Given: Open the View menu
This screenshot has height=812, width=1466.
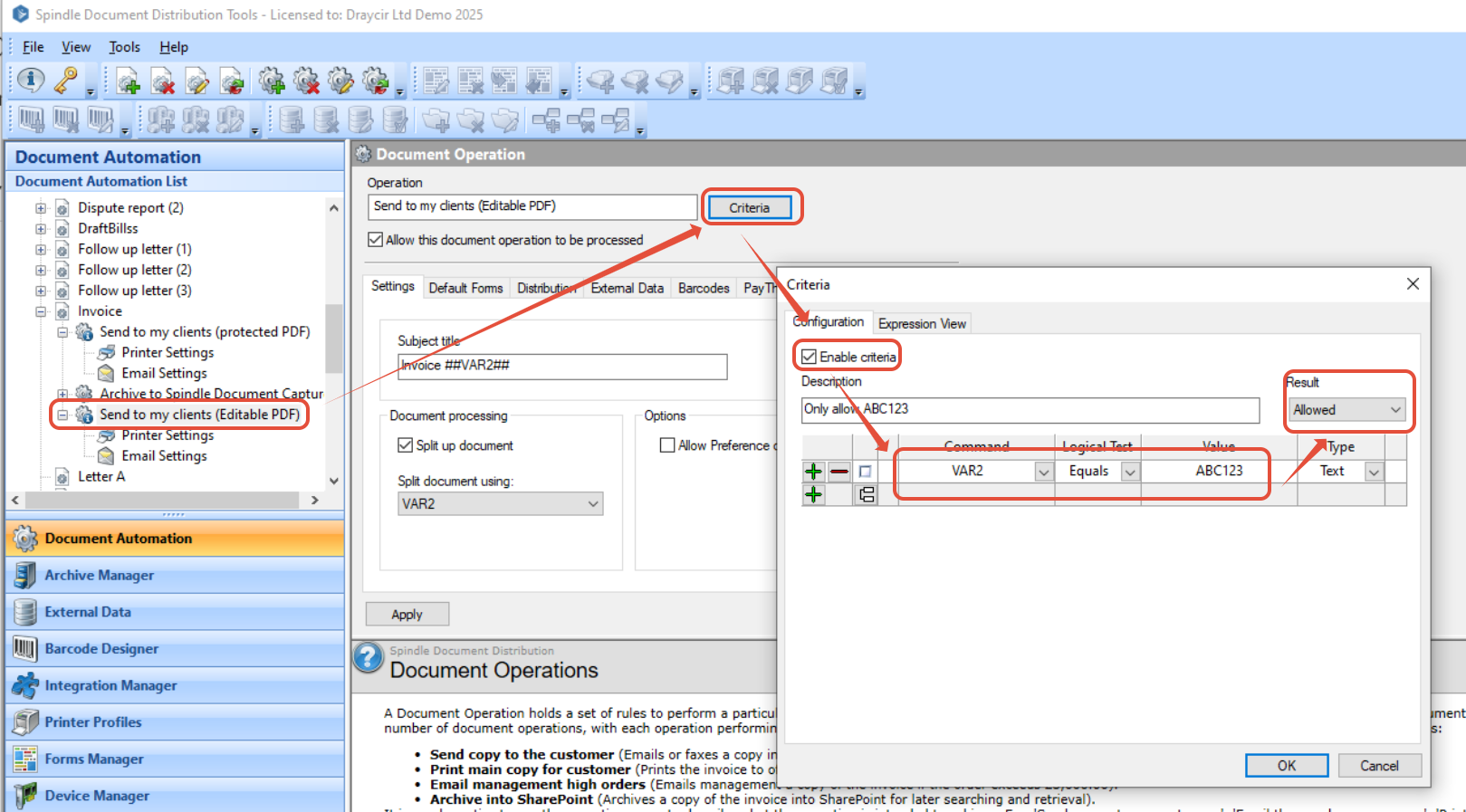Looking at the screenshot, I should pos(76,47).
